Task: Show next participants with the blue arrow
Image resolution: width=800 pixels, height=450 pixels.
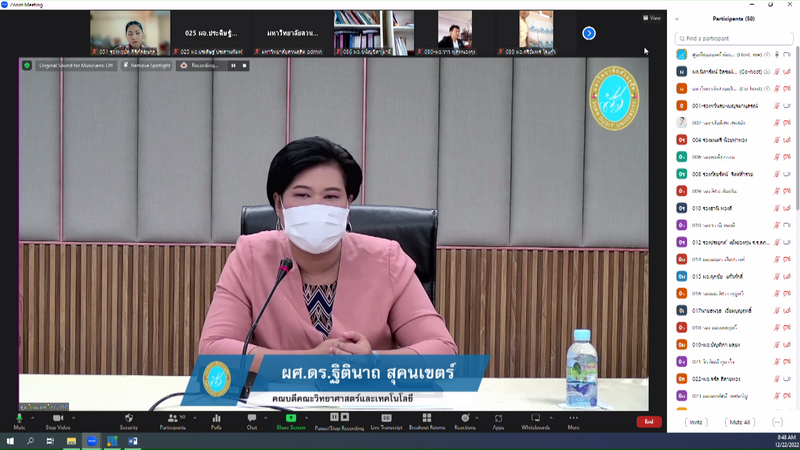Action: [589, 33]
